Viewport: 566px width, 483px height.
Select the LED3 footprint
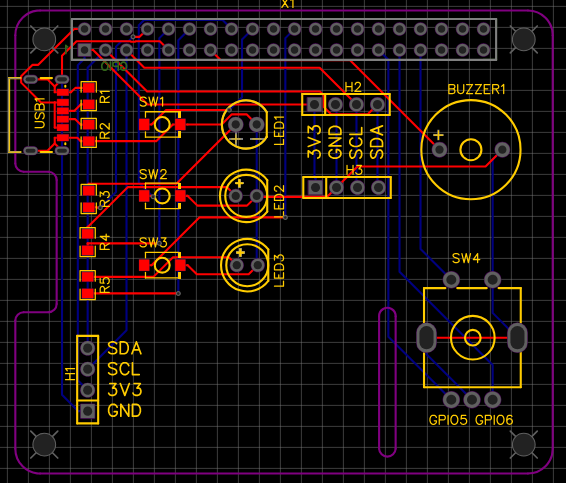(x=245, y=265)
